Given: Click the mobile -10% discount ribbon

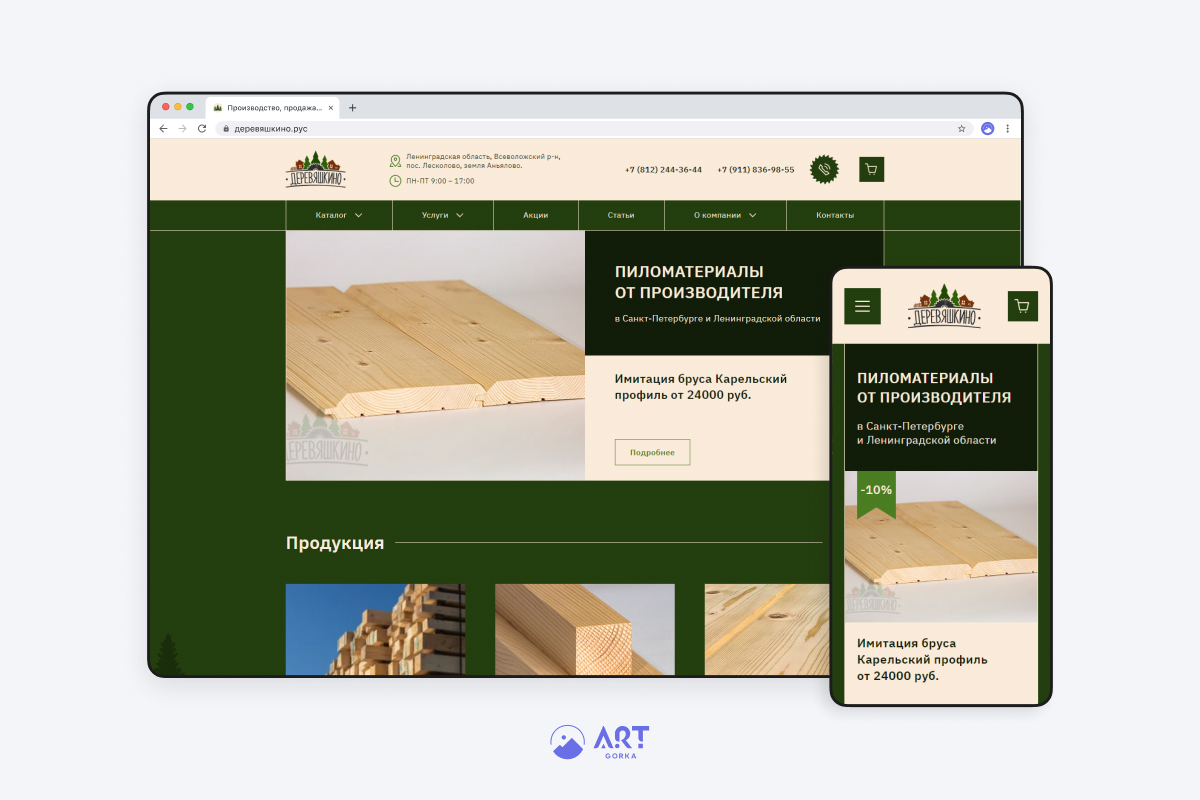Looking at the screenshot, I should click(x=877, y=494).
